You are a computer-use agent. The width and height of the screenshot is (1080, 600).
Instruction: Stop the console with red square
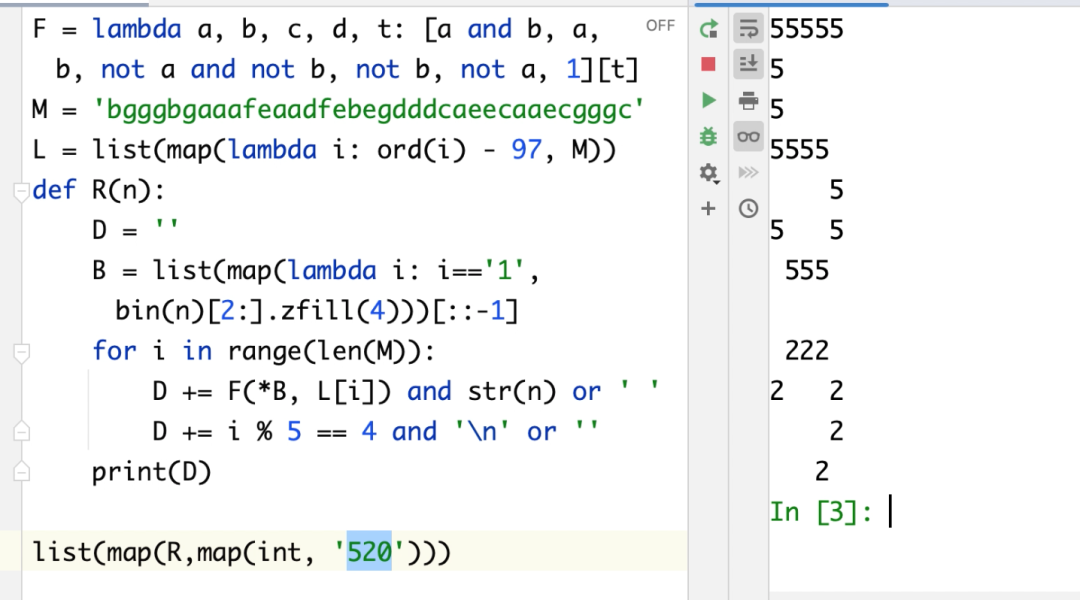click(x=708, y=65)
